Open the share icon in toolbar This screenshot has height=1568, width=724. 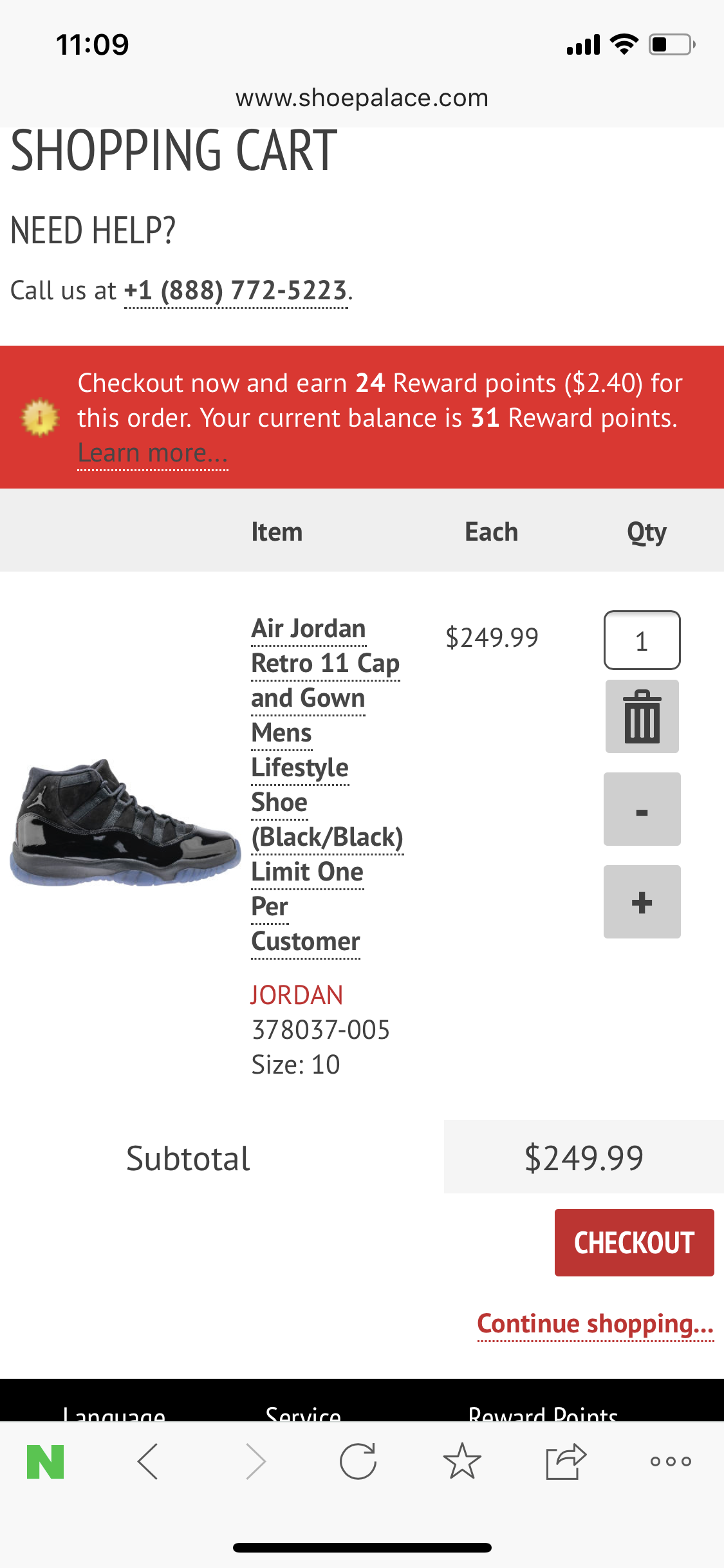point(566,1462)
